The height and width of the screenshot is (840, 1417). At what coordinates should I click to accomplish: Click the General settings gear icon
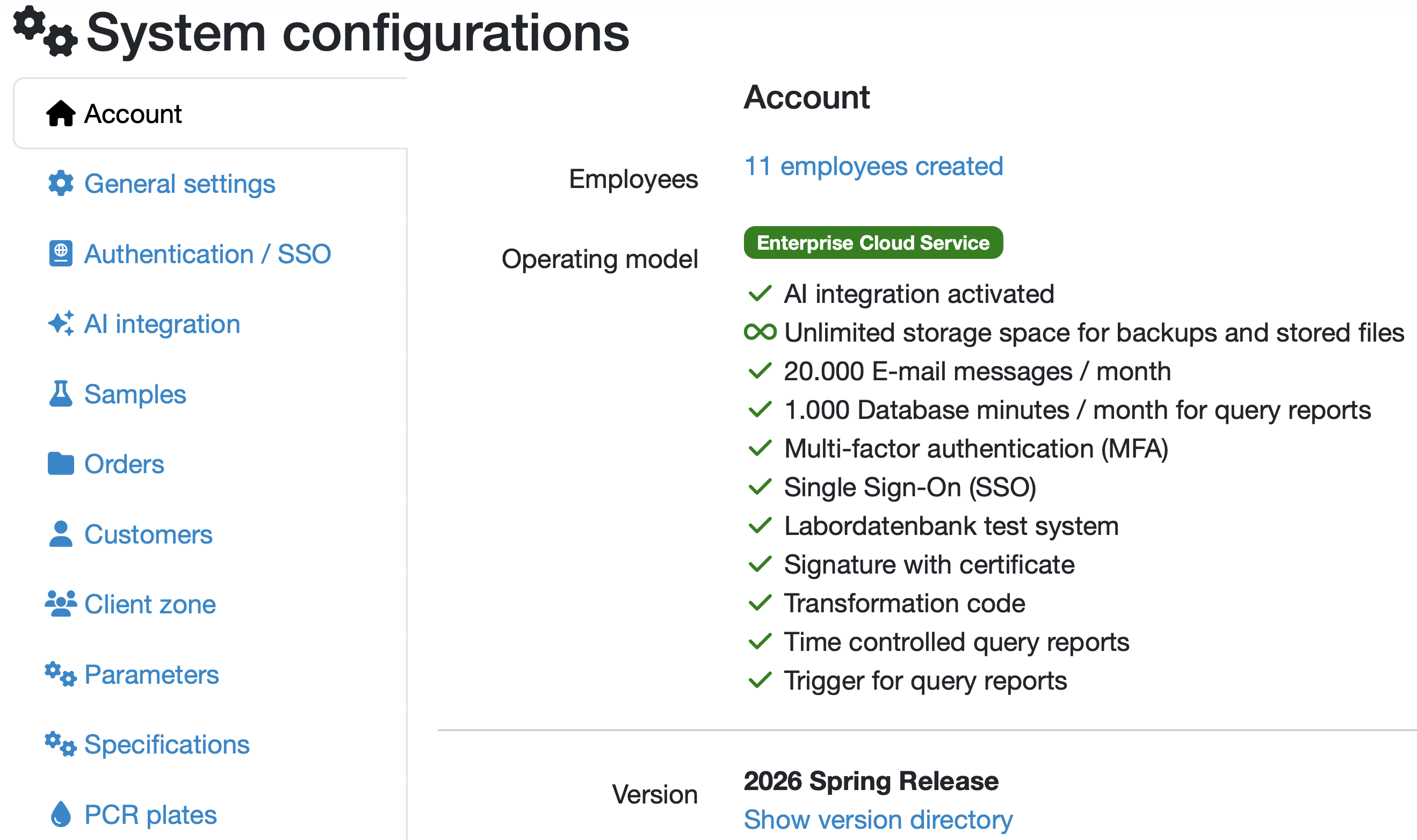tap(61, 183)
